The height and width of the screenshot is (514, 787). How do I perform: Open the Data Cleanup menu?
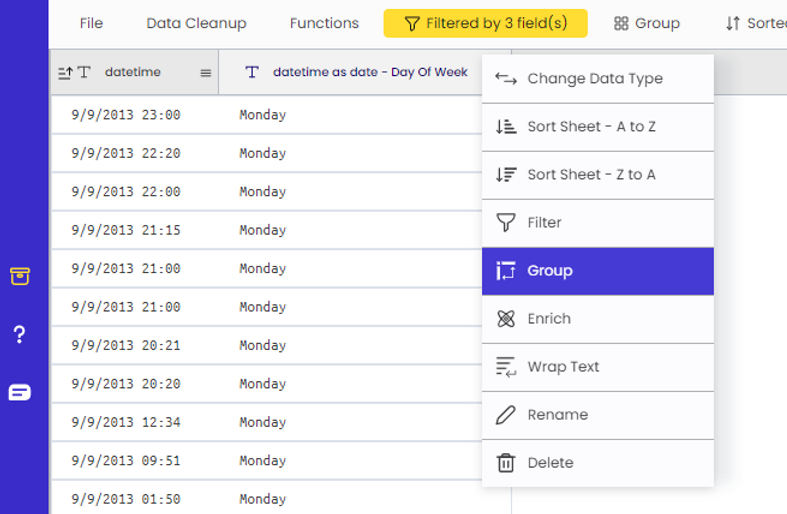tap(196, 23)
